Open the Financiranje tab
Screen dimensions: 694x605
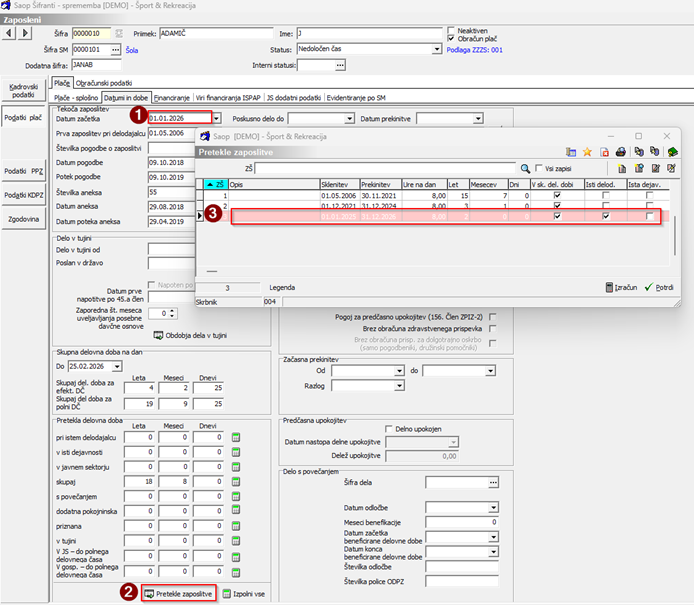coord(171,98)
